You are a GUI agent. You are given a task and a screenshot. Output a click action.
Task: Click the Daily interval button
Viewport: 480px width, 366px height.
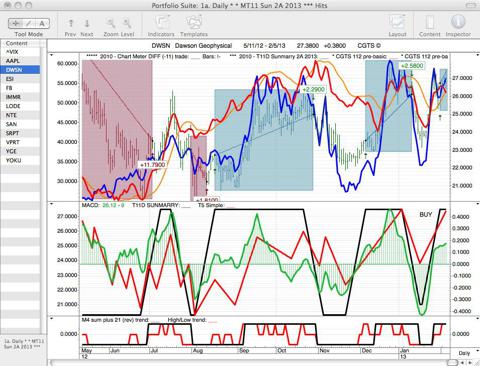(x=464, y=353)
